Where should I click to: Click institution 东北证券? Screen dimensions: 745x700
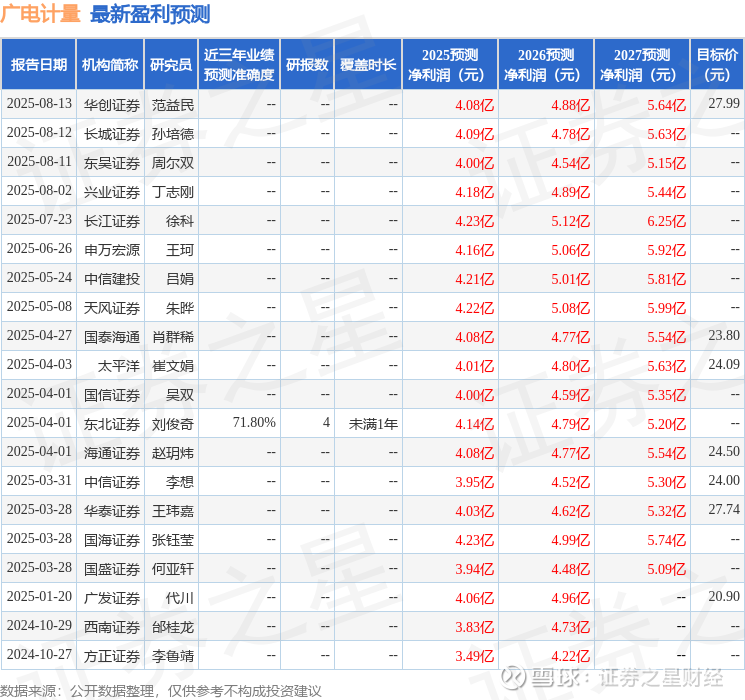112,424
